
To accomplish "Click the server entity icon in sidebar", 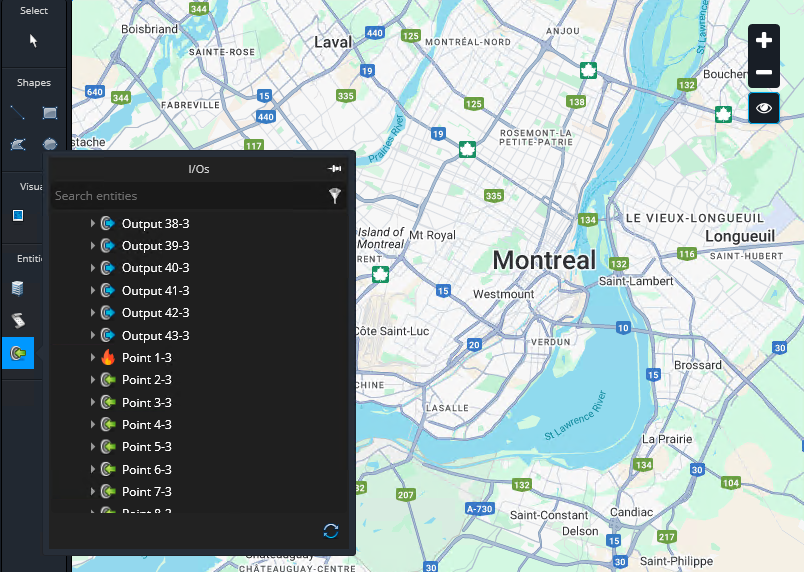I will click(18, 288).
